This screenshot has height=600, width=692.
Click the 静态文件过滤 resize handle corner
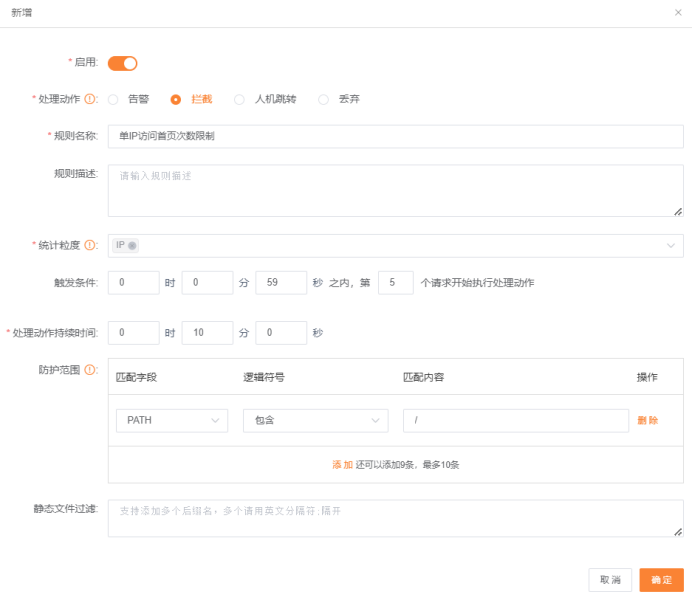pos(678,532)
